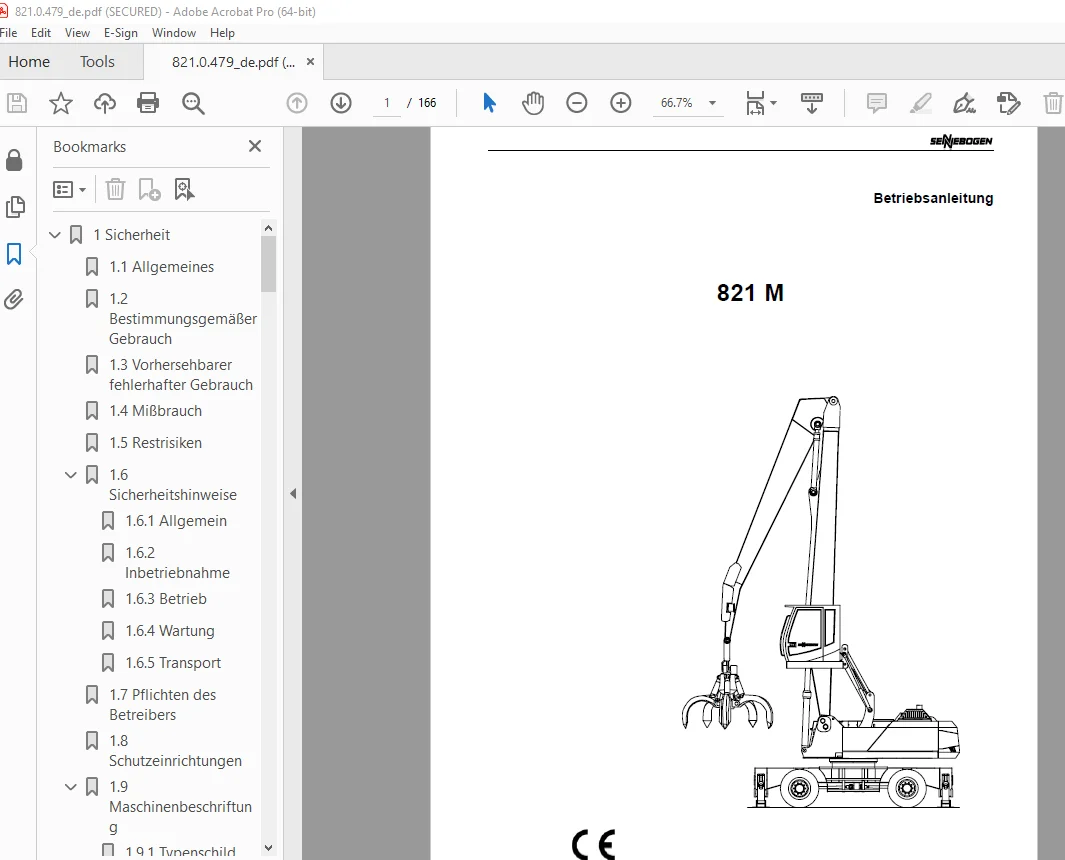Delete selected bookmark trash icon
This screenshot has width=1065, height=860.
[x=115, y=190]
